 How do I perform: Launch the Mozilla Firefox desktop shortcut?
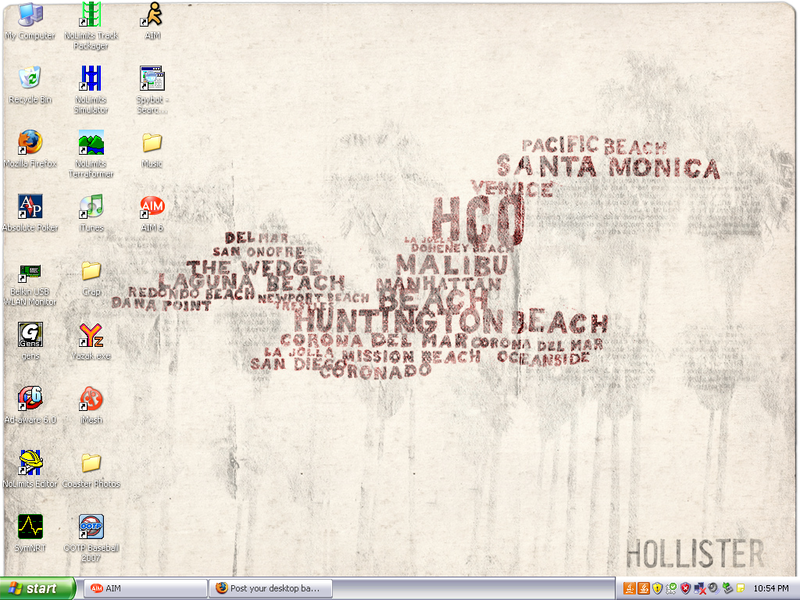[x=30, y=149]
